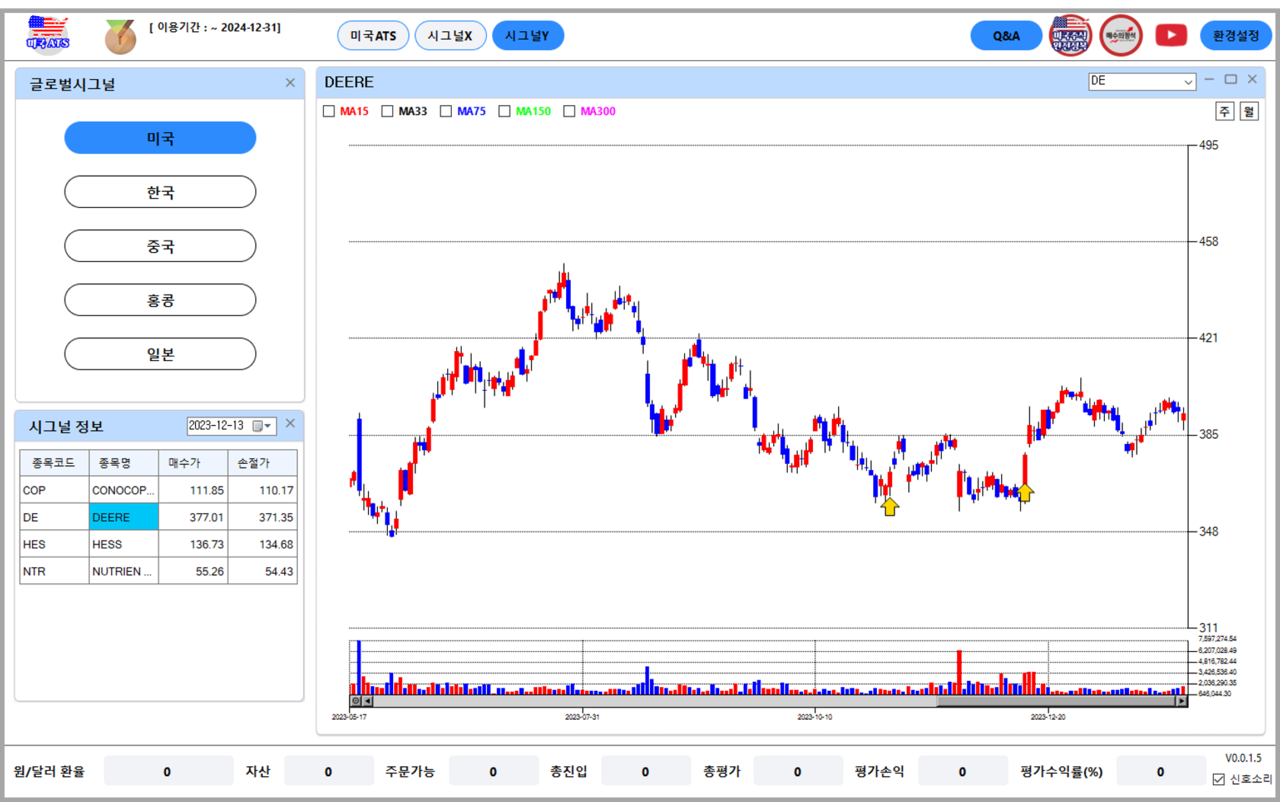Select the 일본 market button
Viewport: 1280px width, 802px height.
[160, 354]
